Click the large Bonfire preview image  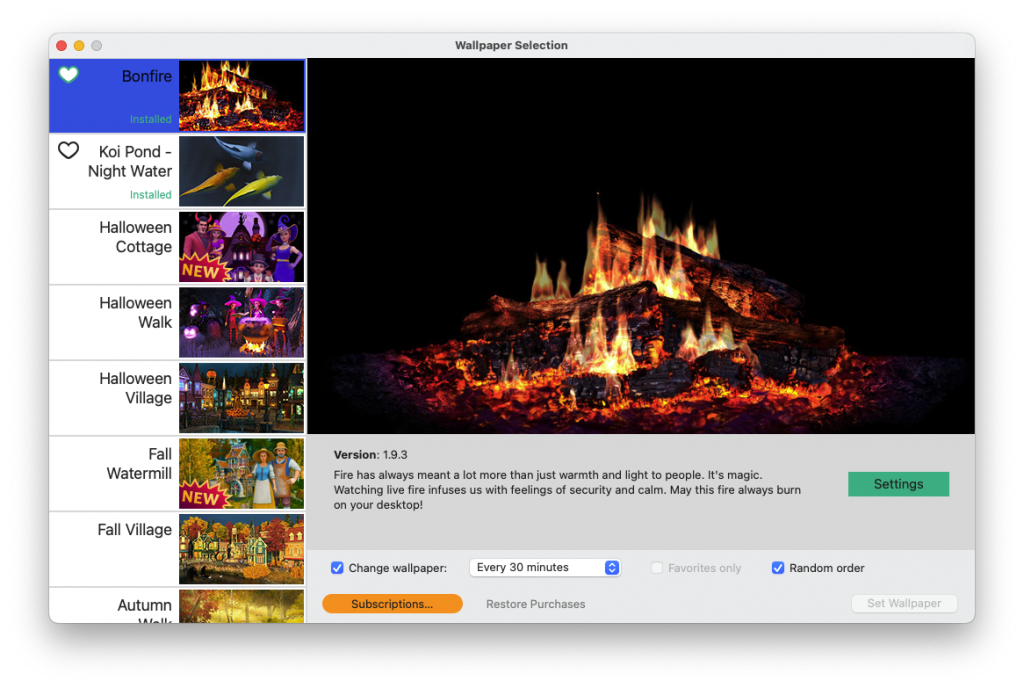(641, 246)
